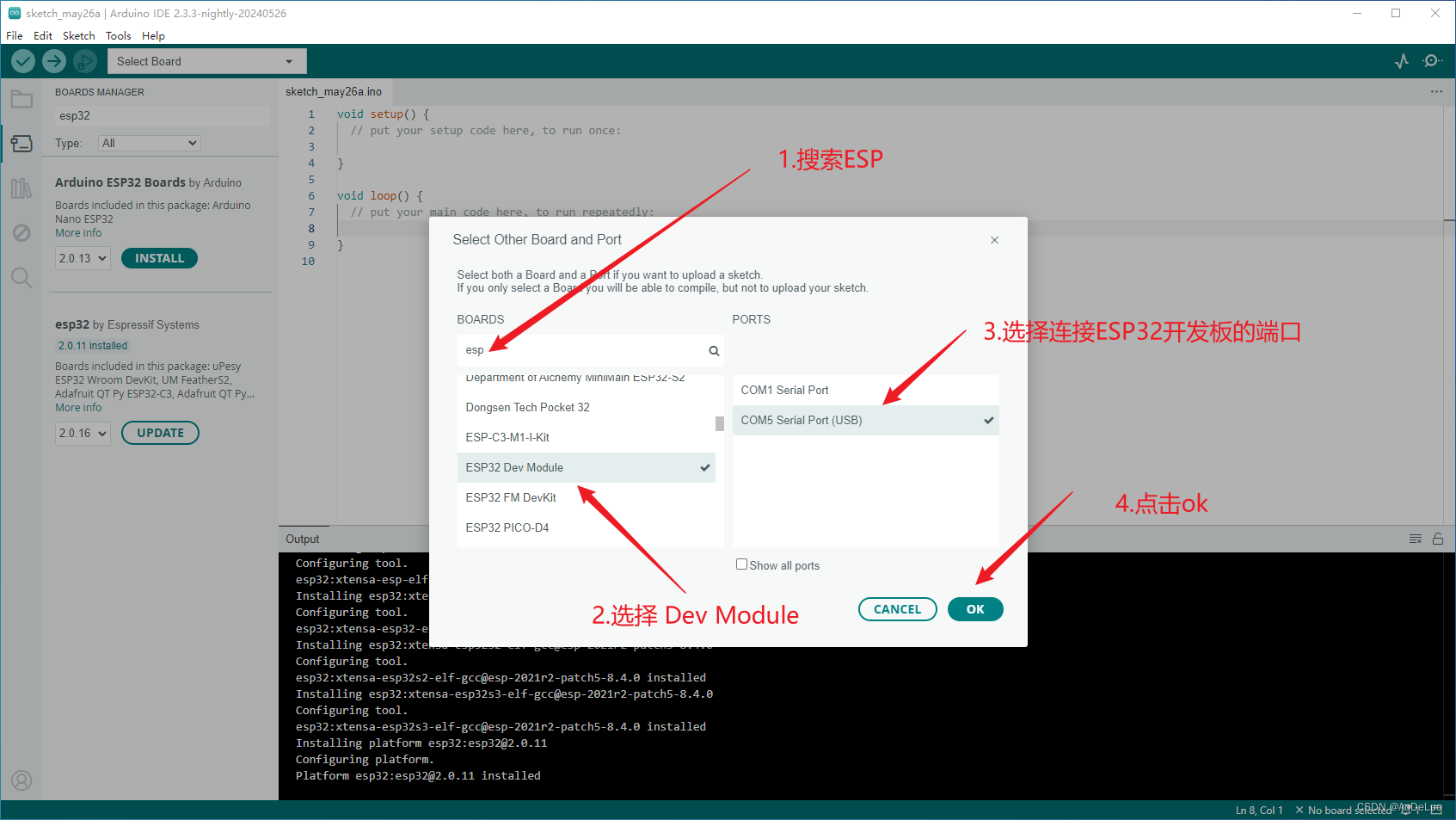Open the Debug sidebar panel icon
The height and width of the screenshot is (820, 1456).
[22, 233]
